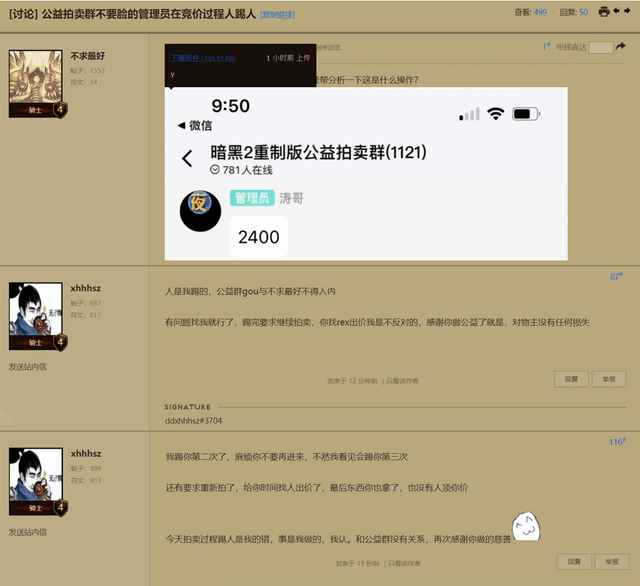Click the 涛哥 chat avatar in screenshot

point(200,211)
